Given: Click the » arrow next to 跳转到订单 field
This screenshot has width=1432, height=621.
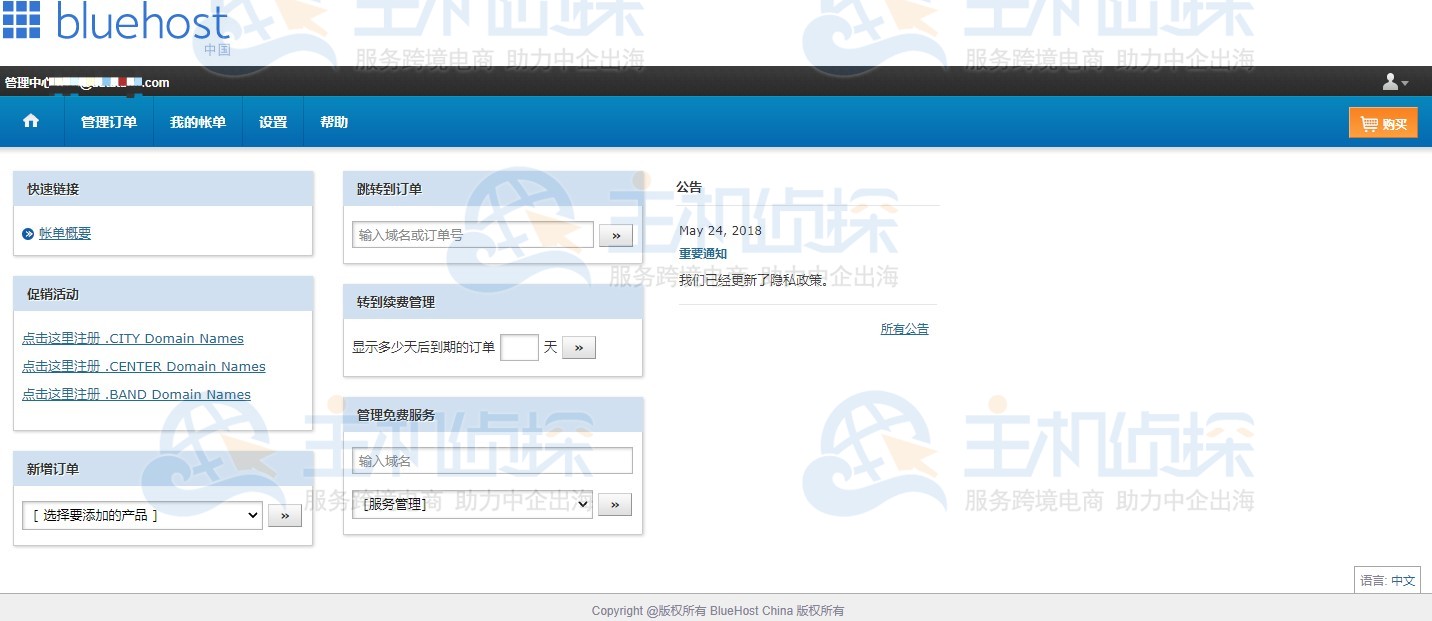Looking at the screenshot, I should point(615,235).
